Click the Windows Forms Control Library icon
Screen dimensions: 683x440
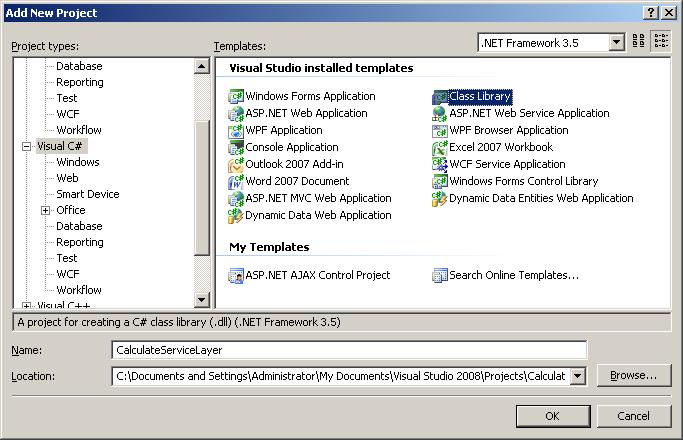440,181
